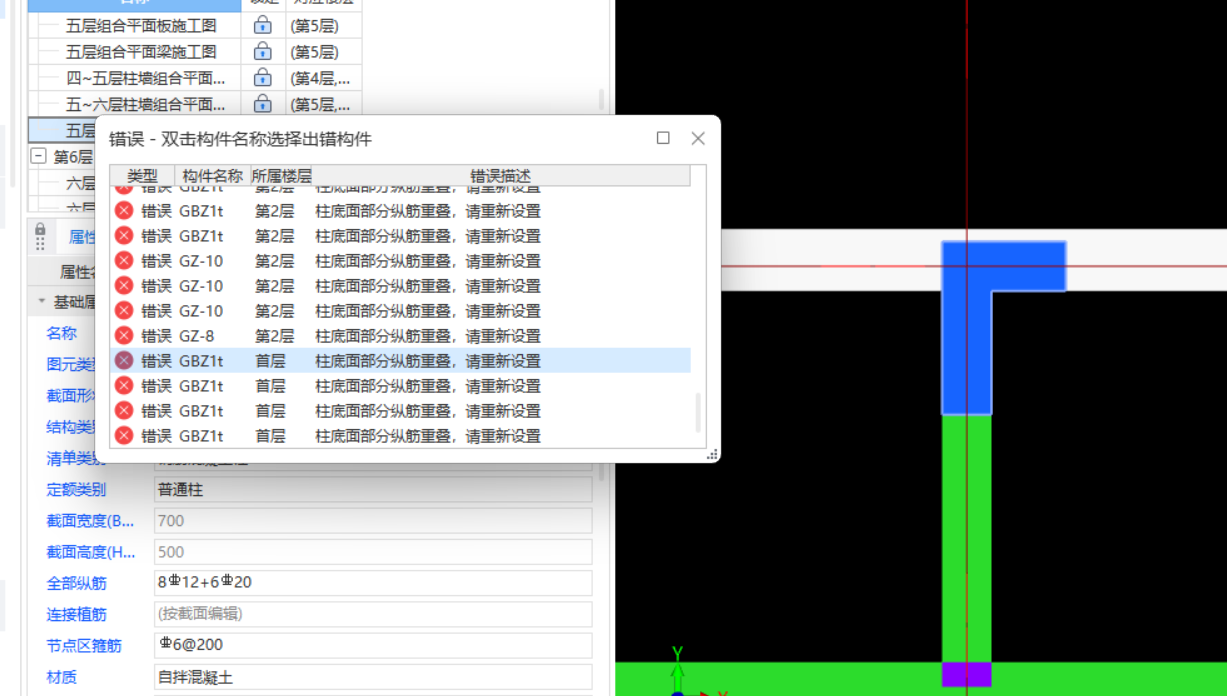Toggle lock on 五层组合平面梁施工图 drawing
This screenshot has width=1227, height=696.
point(260,52)
